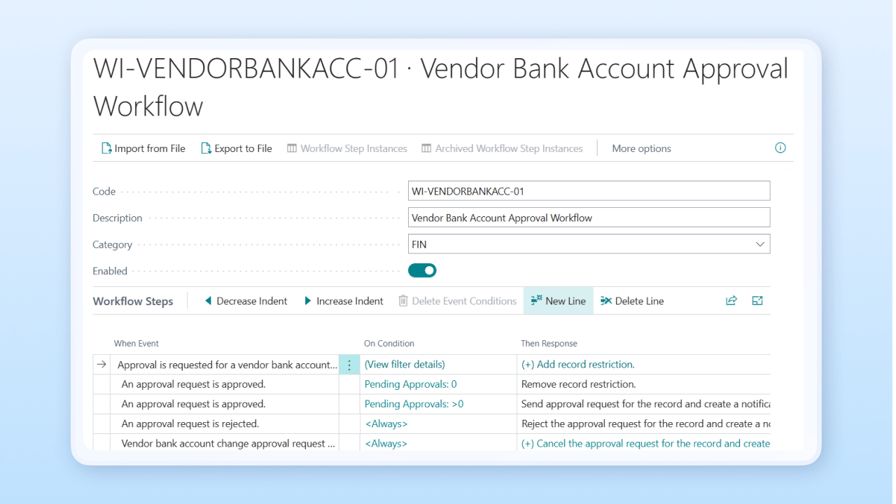
Task: Open Workflow Step Instances
Action: 347,149
